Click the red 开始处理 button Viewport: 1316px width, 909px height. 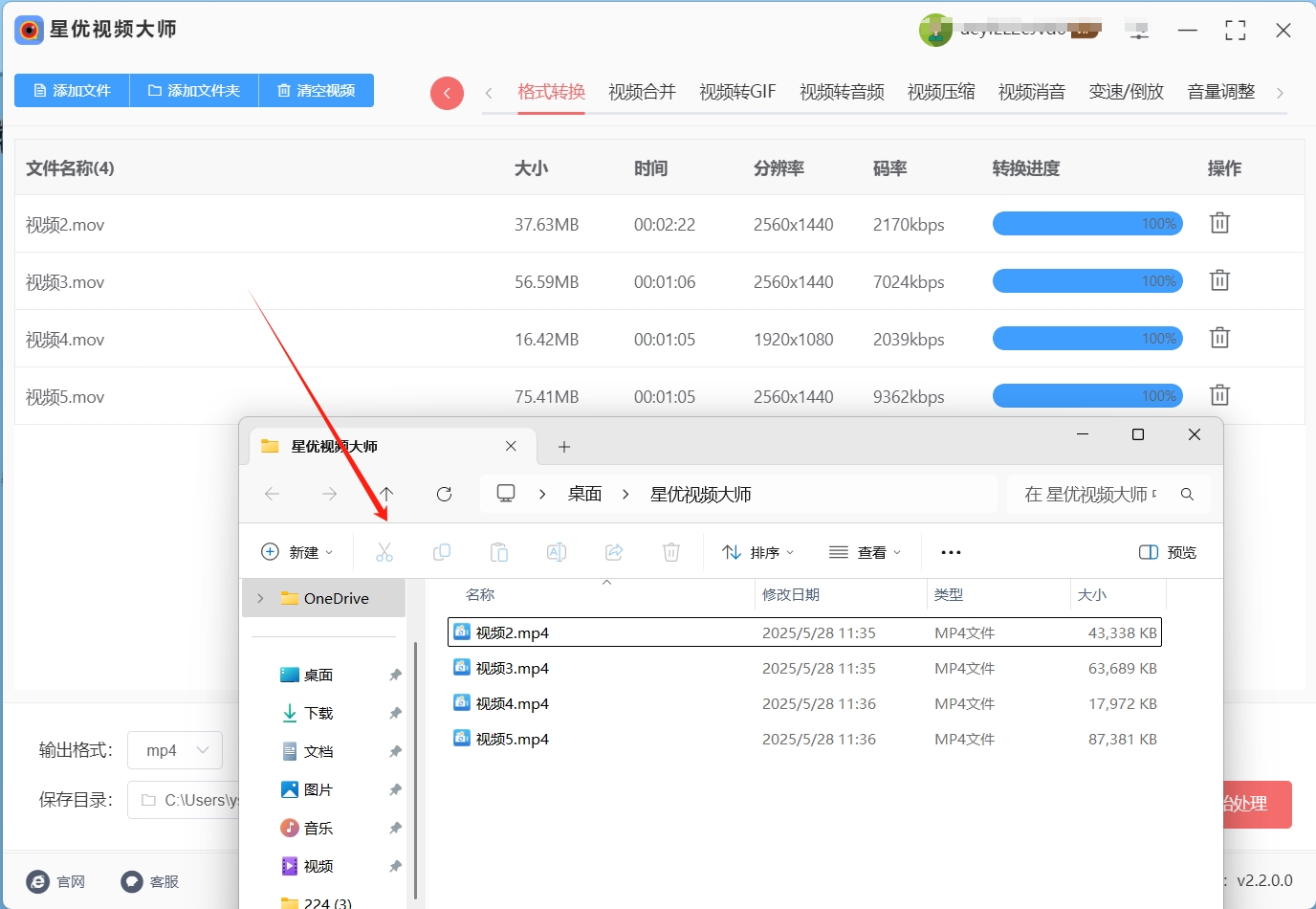click(x=1257, y=805)
